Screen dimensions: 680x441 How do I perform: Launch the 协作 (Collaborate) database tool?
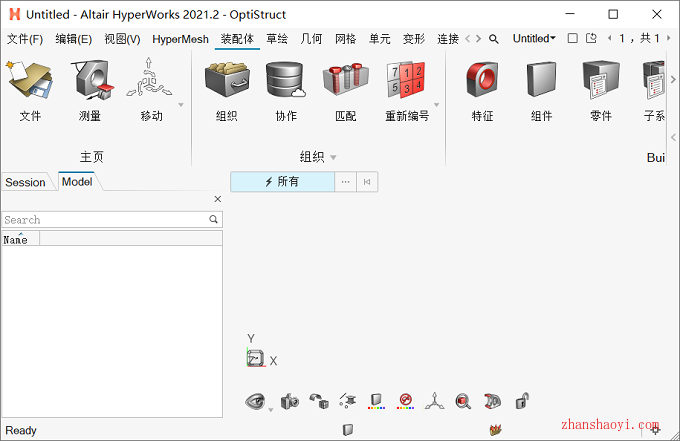(286, 91)
